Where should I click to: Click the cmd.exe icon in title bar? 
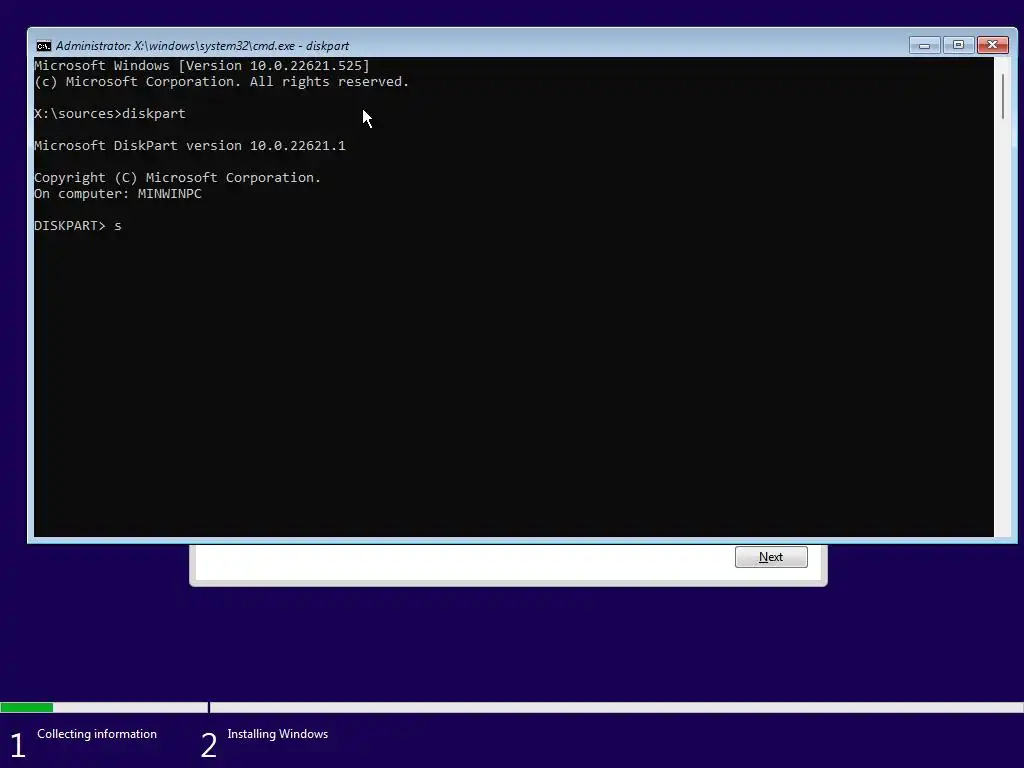(x=44, y=46)
